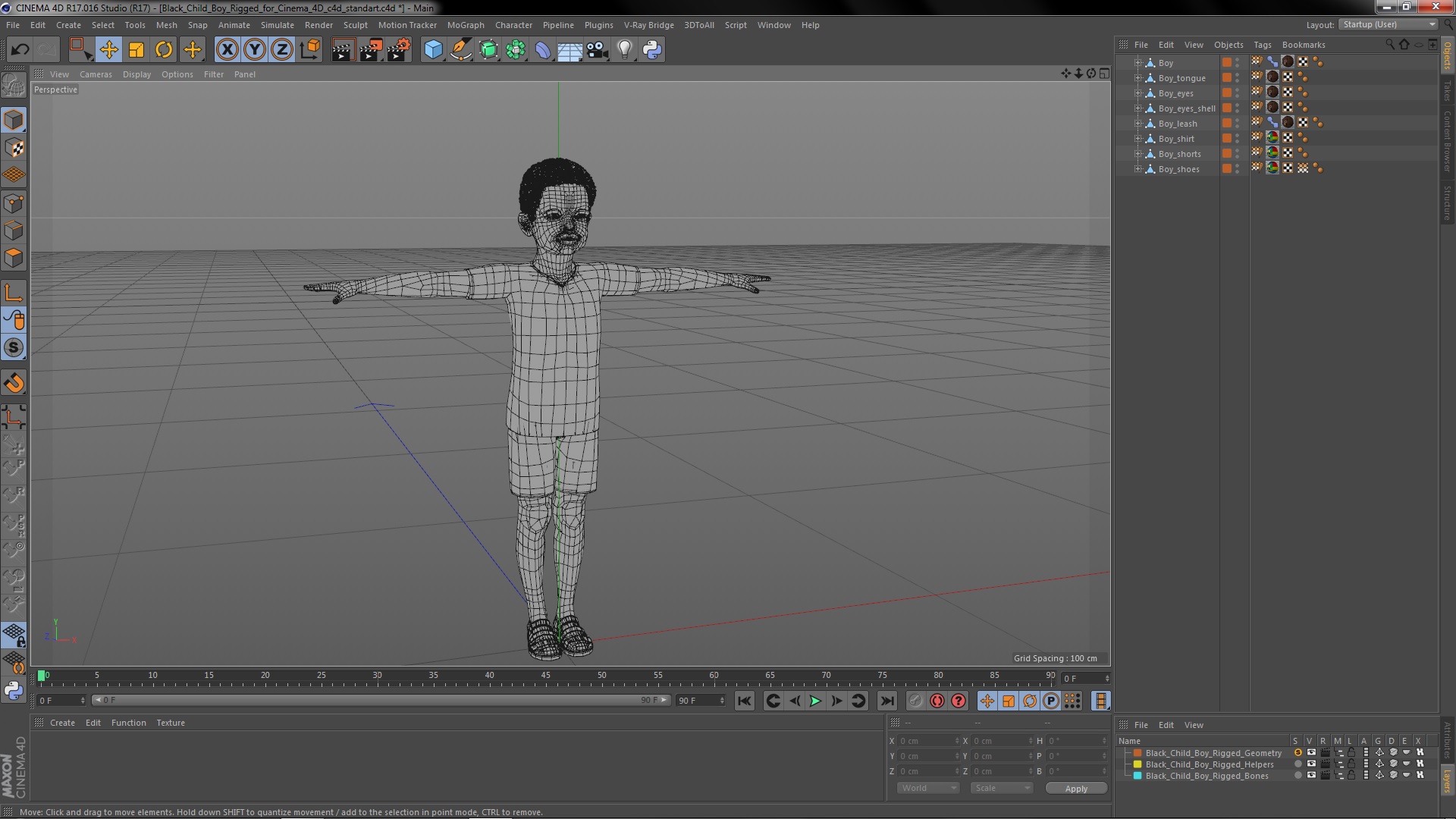Go to start of animation

744,701
